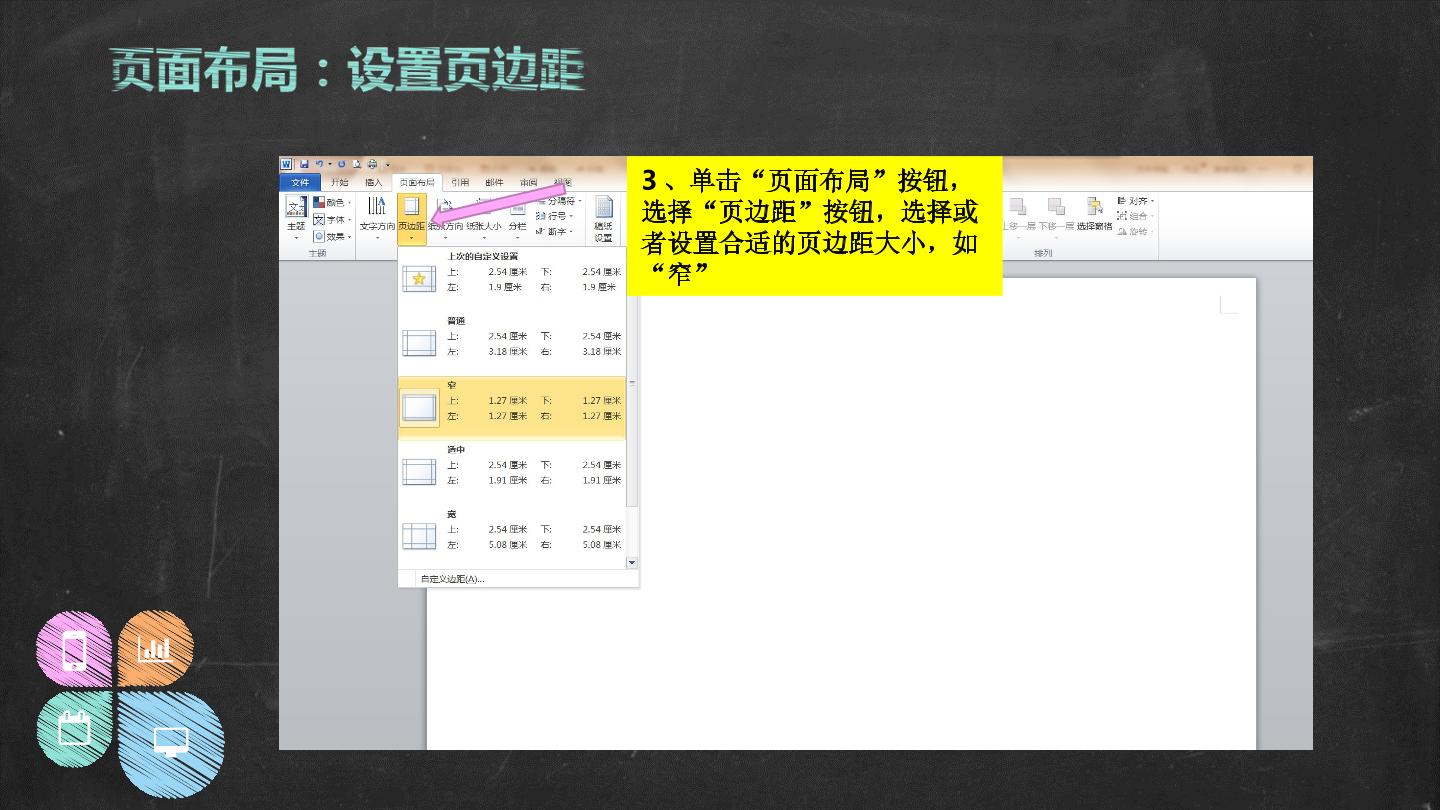Click the Word application icon in title bar
Image resolution: width=1440 pixels, height=810 pixels.
click(x=286, y=164)
